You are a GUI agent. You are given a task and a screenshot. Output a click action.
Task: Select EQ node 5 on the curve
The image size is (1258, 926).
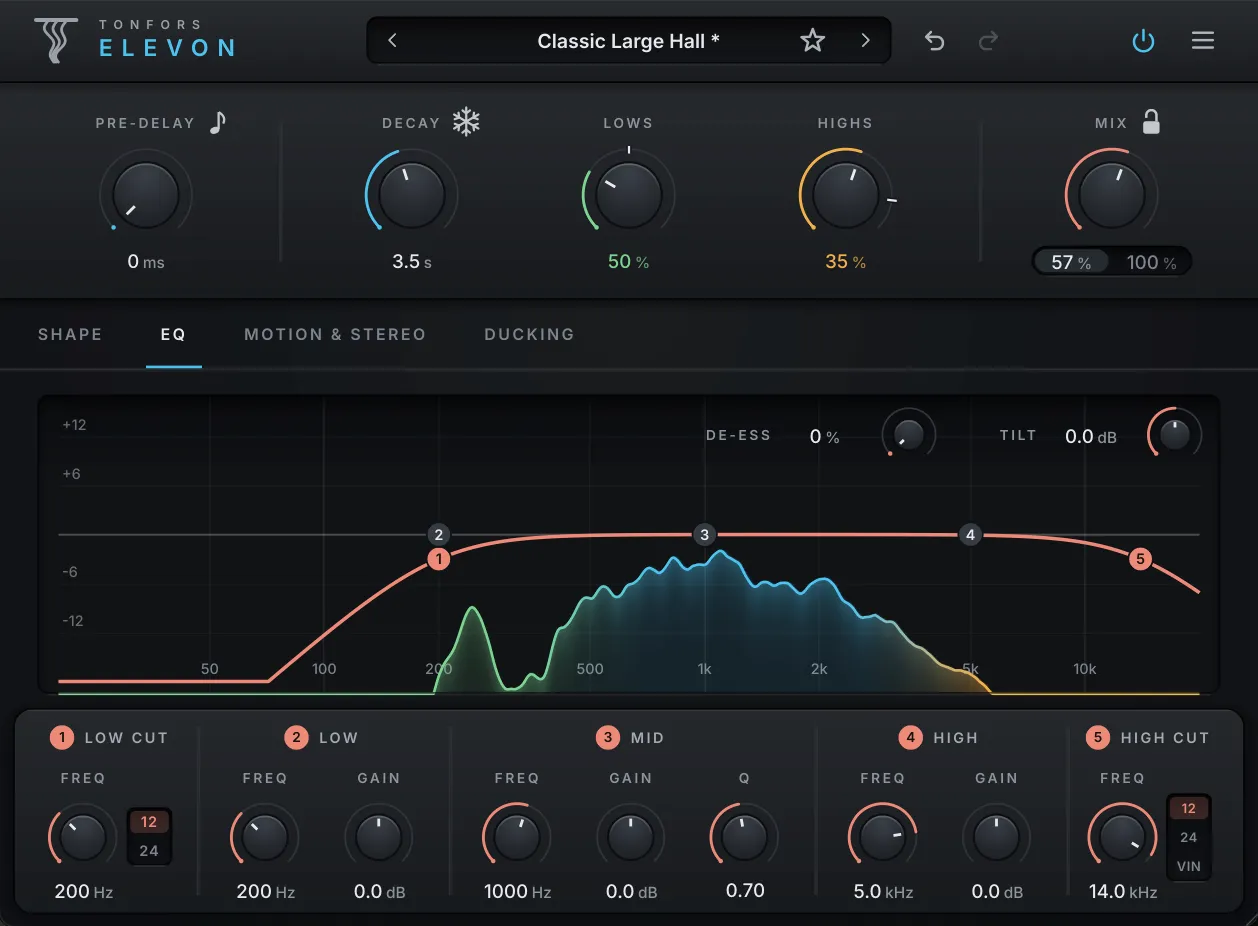click(1140, 559)
